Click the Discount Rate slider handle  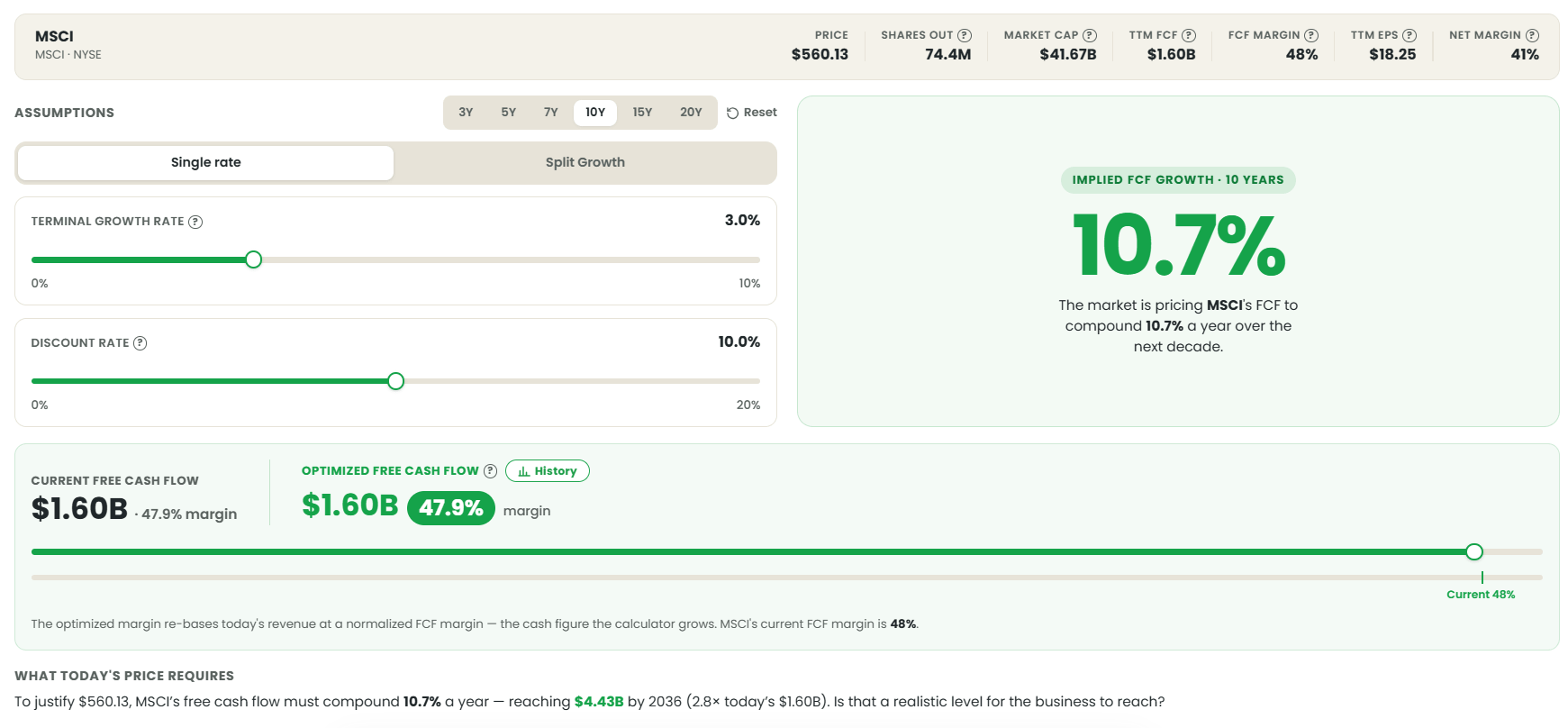pos(396,382)
